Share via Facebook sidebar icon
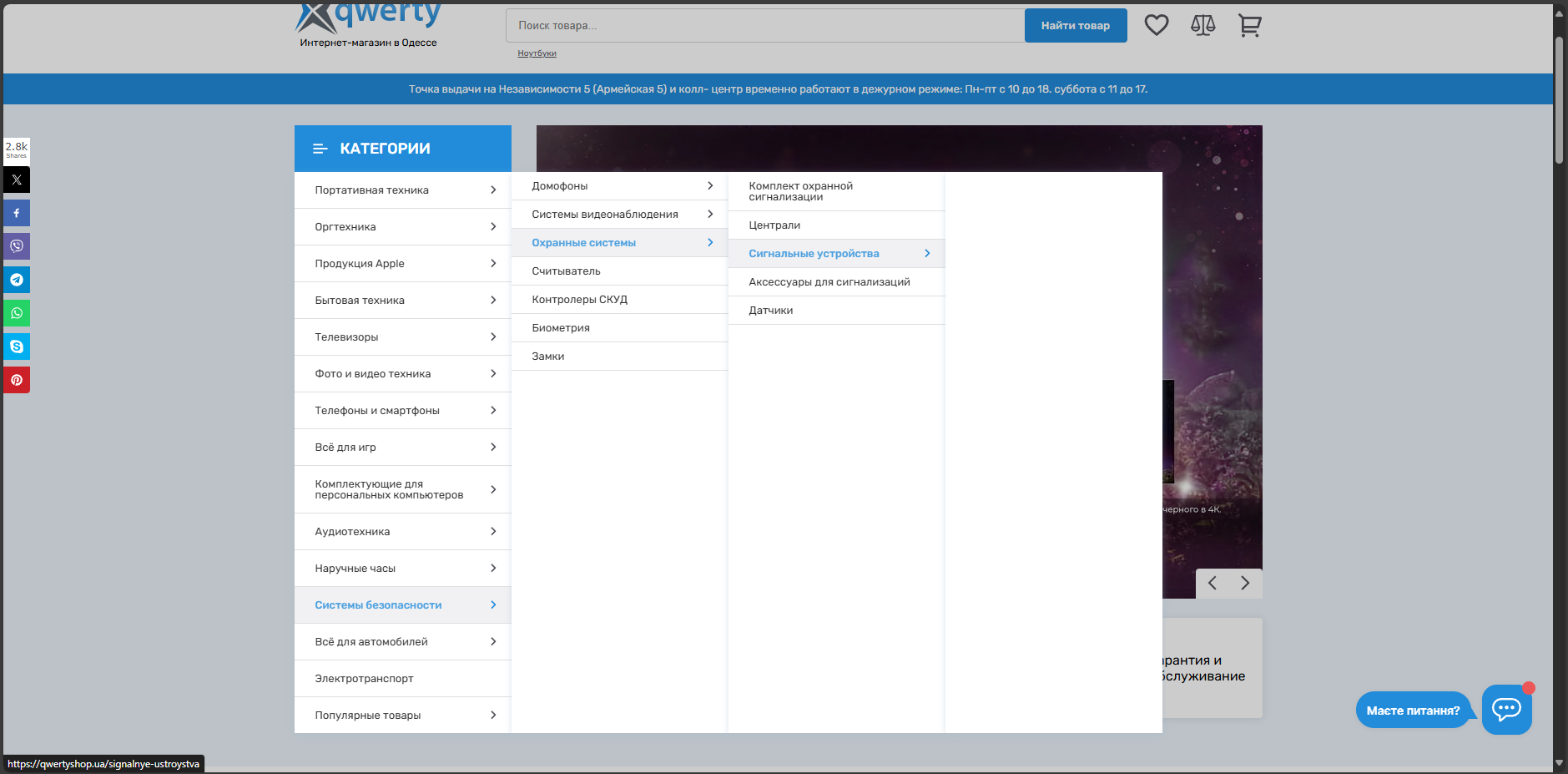This screenshot has height=774, width=1568. tap(17, 213)
